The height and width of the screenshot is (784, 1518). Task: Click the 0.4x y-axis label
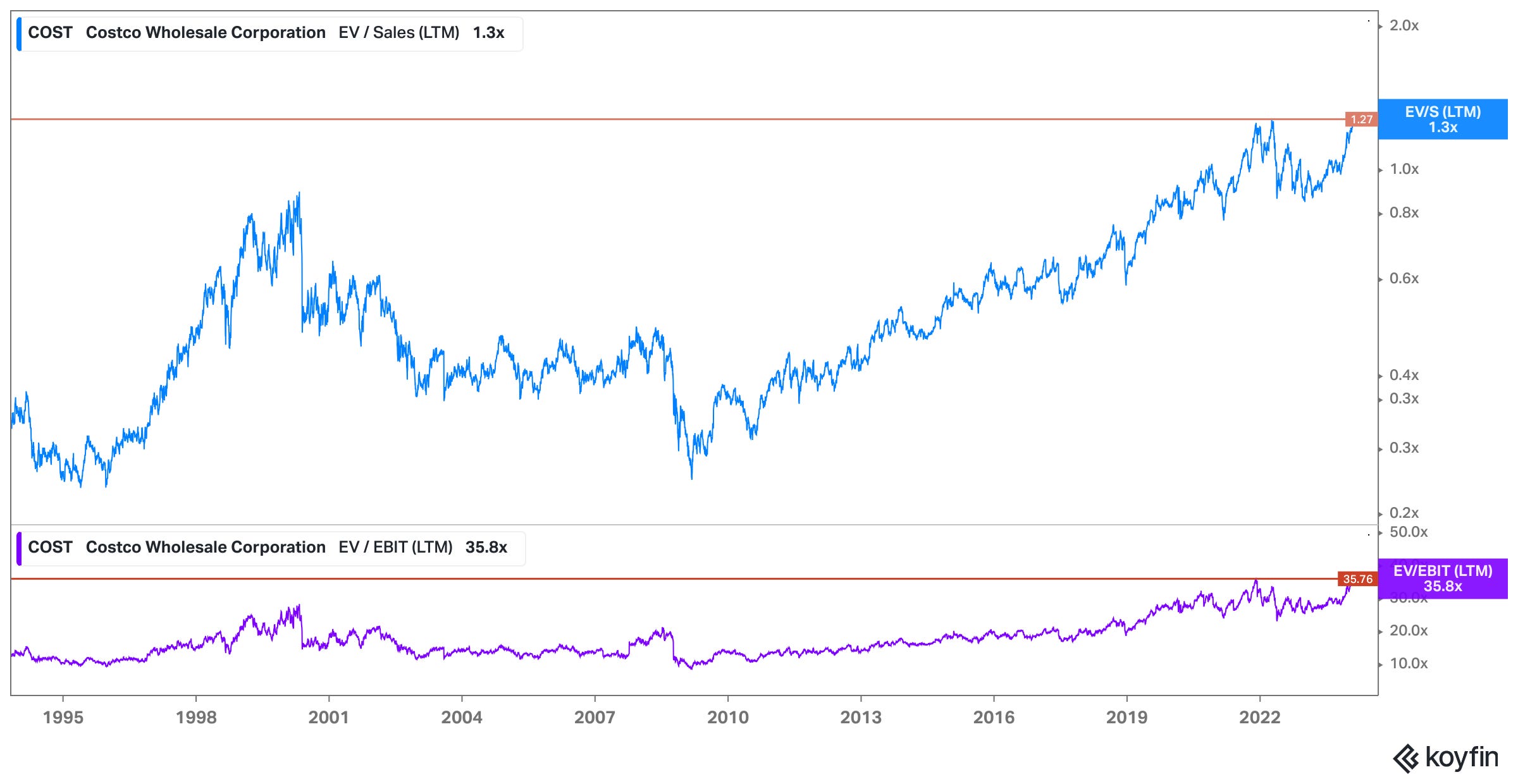1404,376
